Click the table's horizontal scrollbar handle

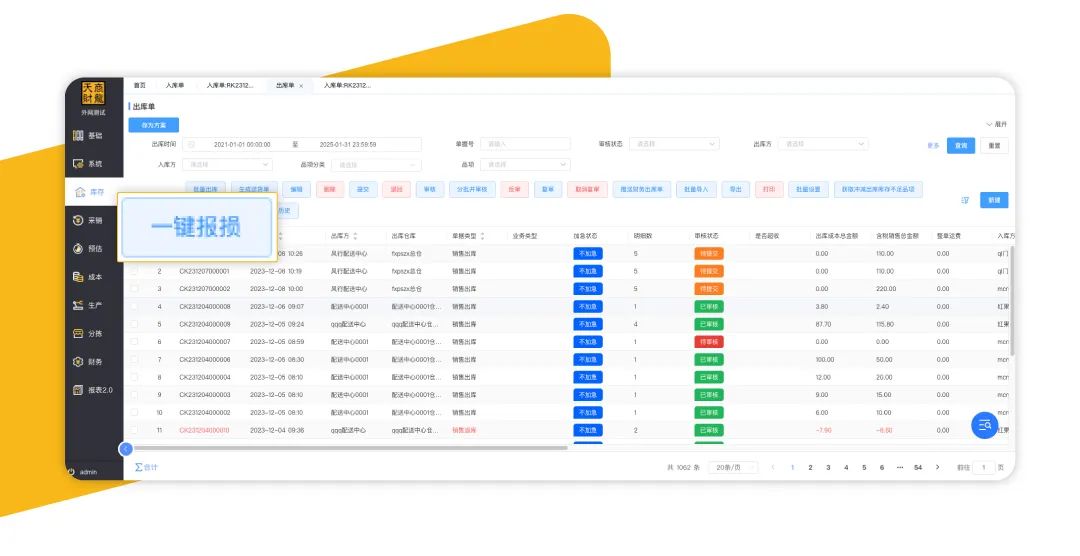(x=350, y=448)
